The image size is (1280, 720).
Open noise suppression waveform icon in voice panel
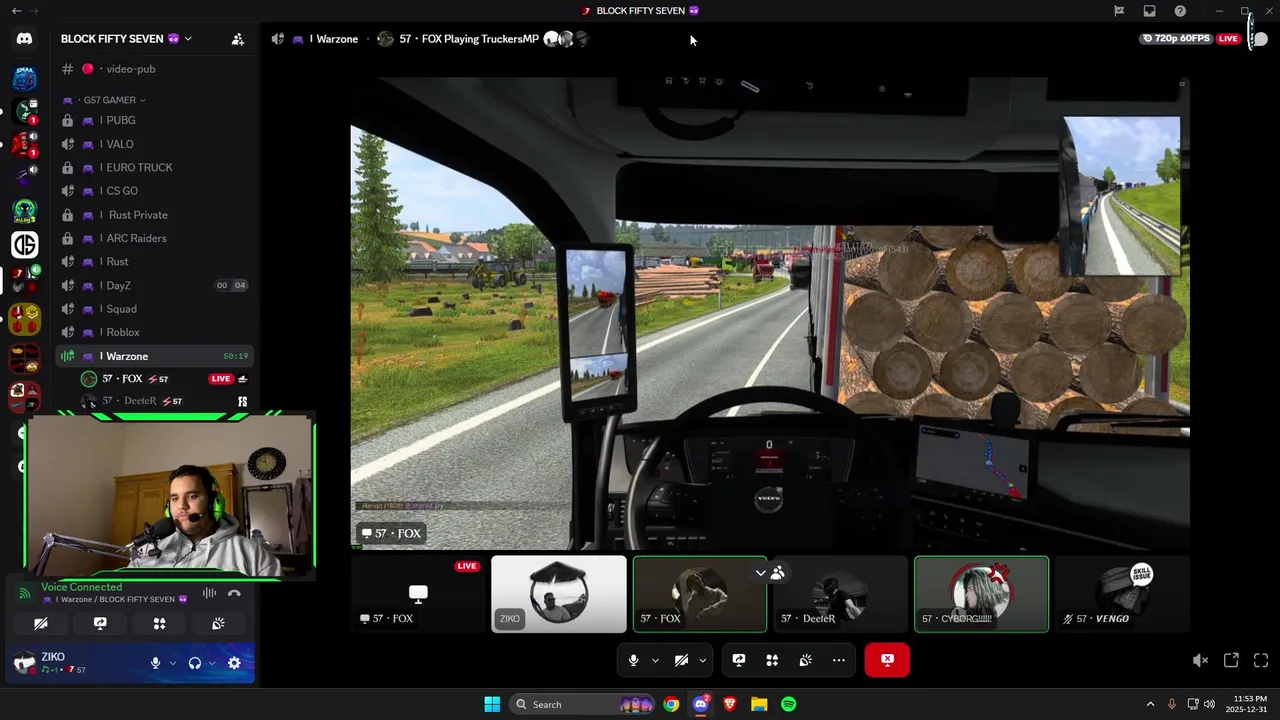(x=209, y=593)
